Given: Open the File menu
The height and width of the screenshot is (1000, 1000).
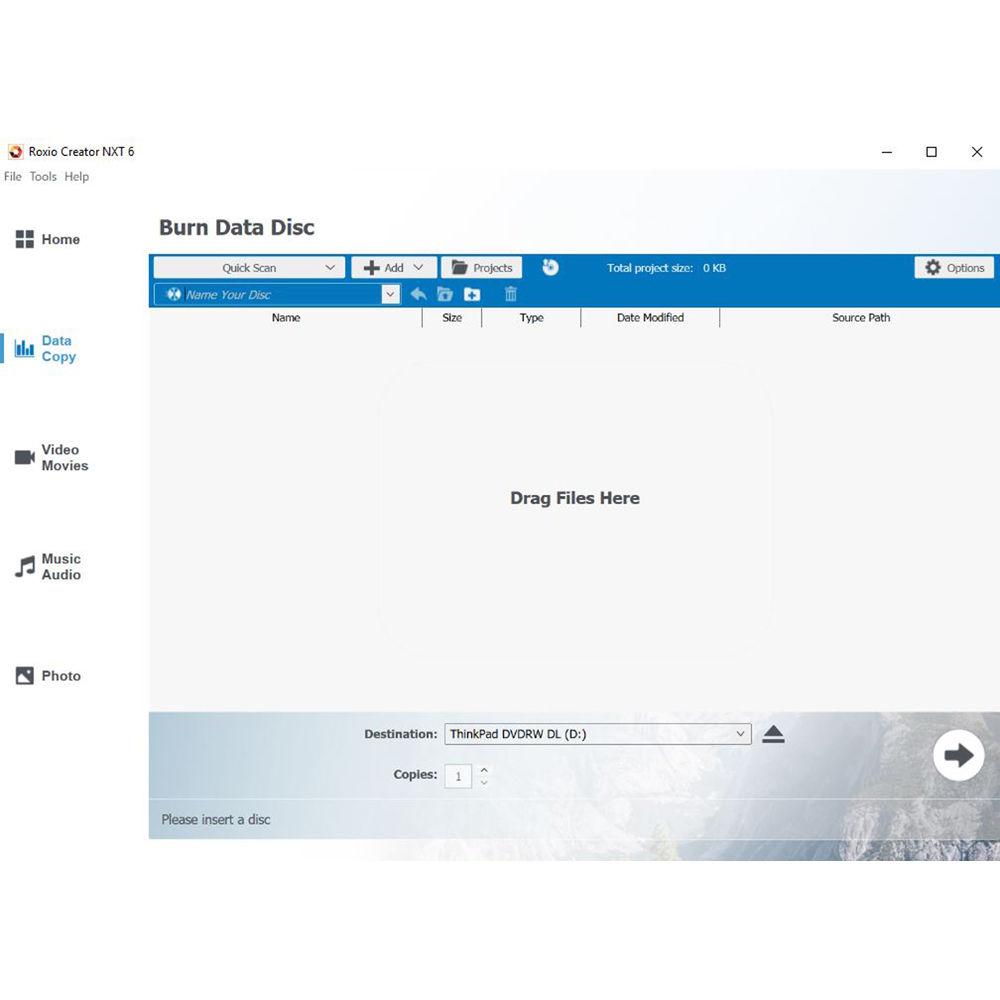Looking at the screenshot, I should (12, 176).
